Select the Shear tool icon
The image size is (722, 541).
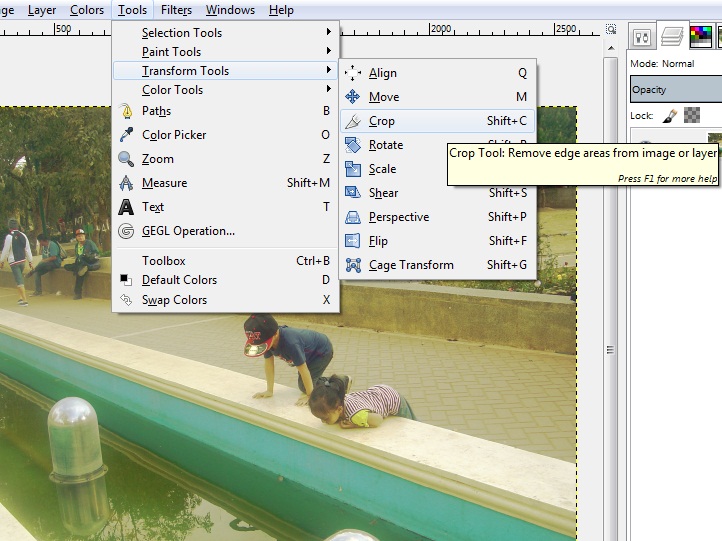pos(353,193)
